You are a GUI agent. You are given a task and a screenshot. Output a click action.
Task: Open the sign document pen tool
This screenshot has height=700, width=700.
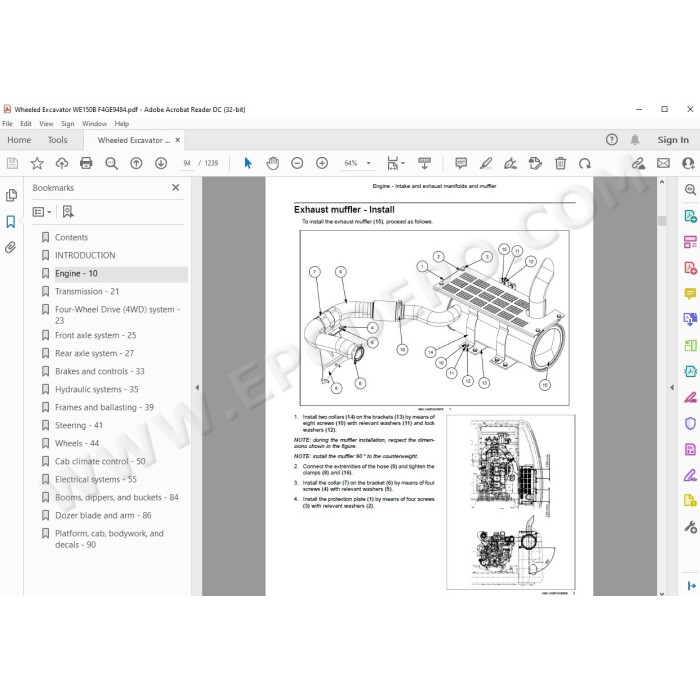[510, 163]
